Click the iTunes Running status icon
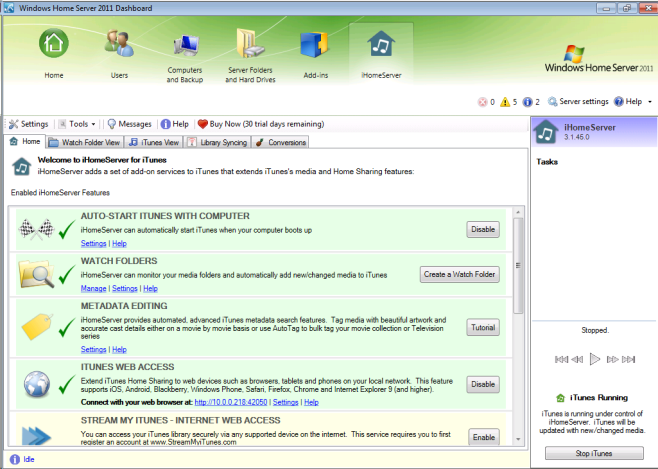 point(560,398)
